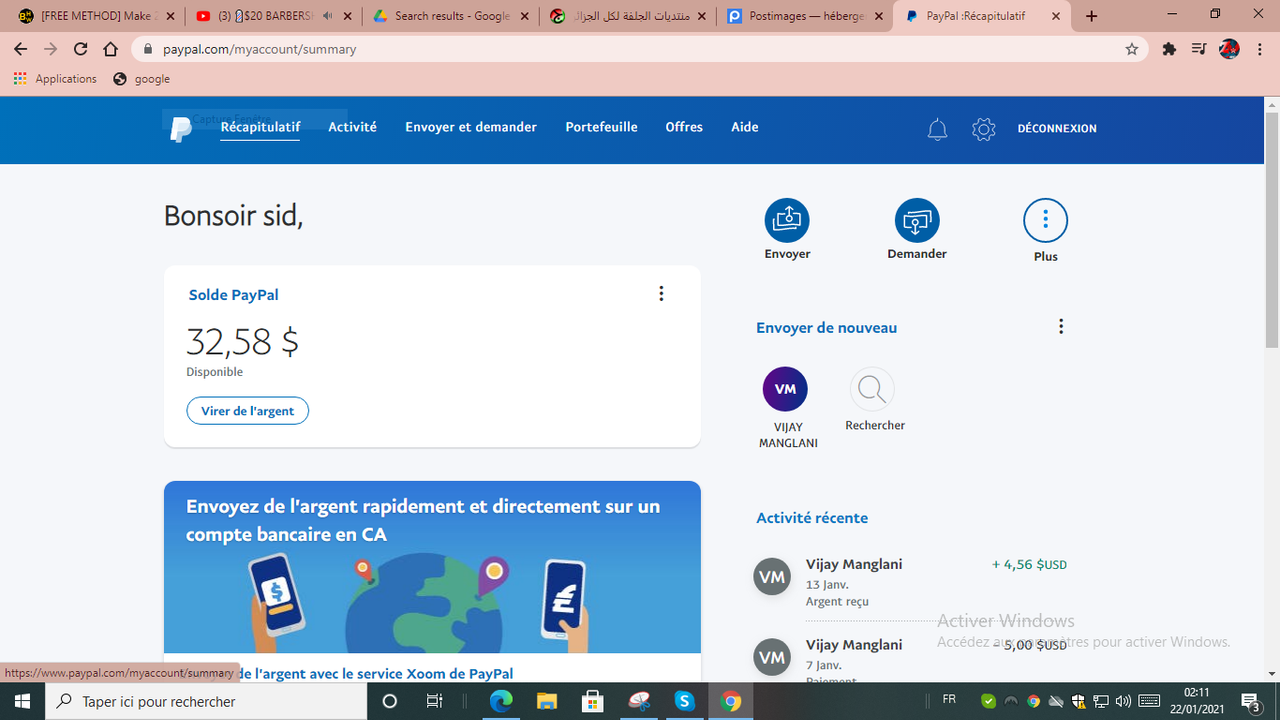Click the Chrome home button
This screenshot has height=720, width=1280.
[111, 49]
